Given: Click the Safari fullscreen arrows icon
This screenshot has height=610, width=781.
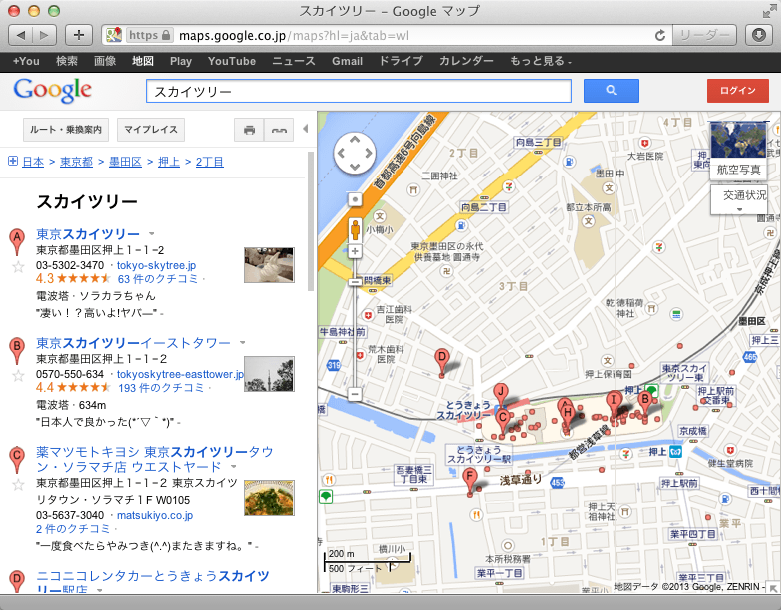Looking at the screenshot, I should (x=770, y=11).
